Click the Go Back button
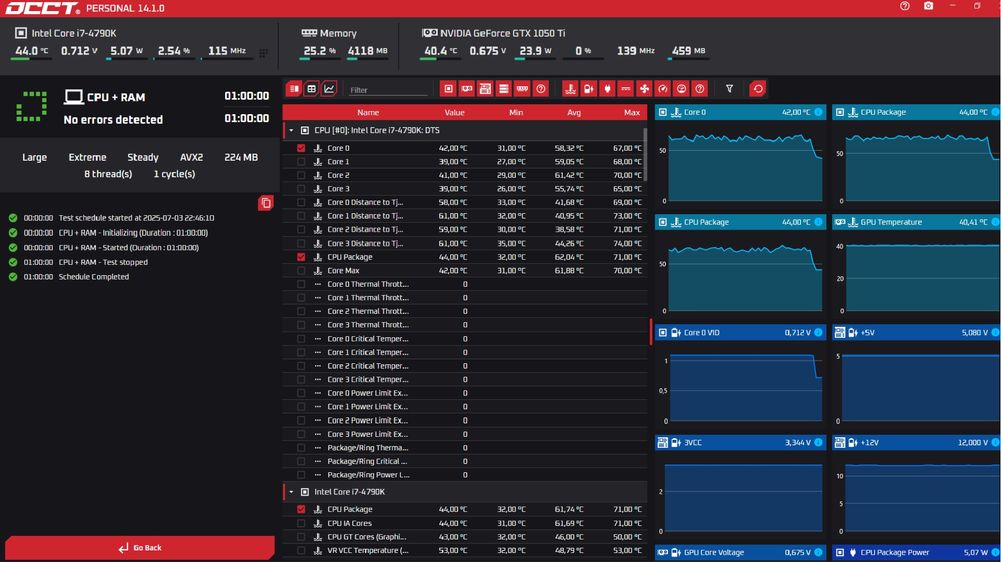The image size is (1001, 562). click(140, 547)
